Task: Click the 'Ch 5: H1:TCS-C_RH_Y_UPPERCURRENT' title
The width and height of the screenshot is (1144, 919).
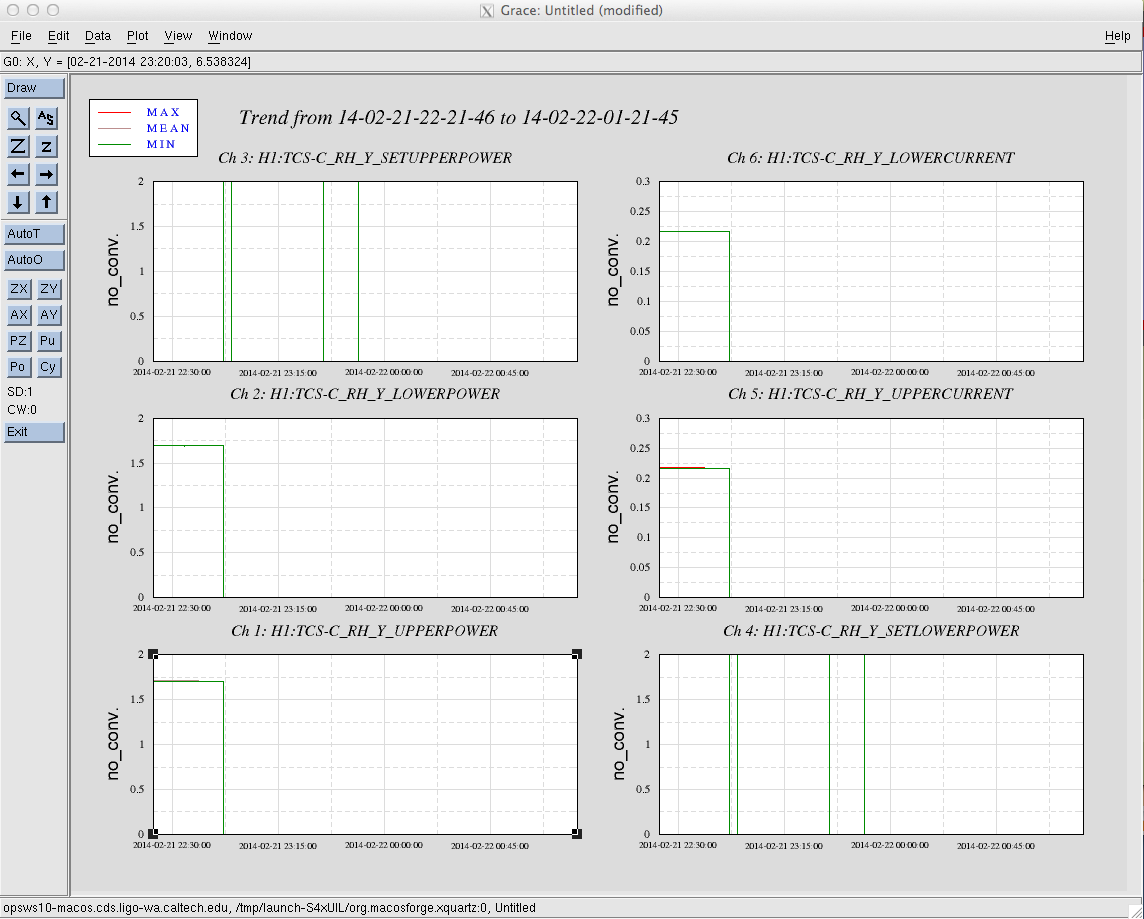Action: (870, 395)
